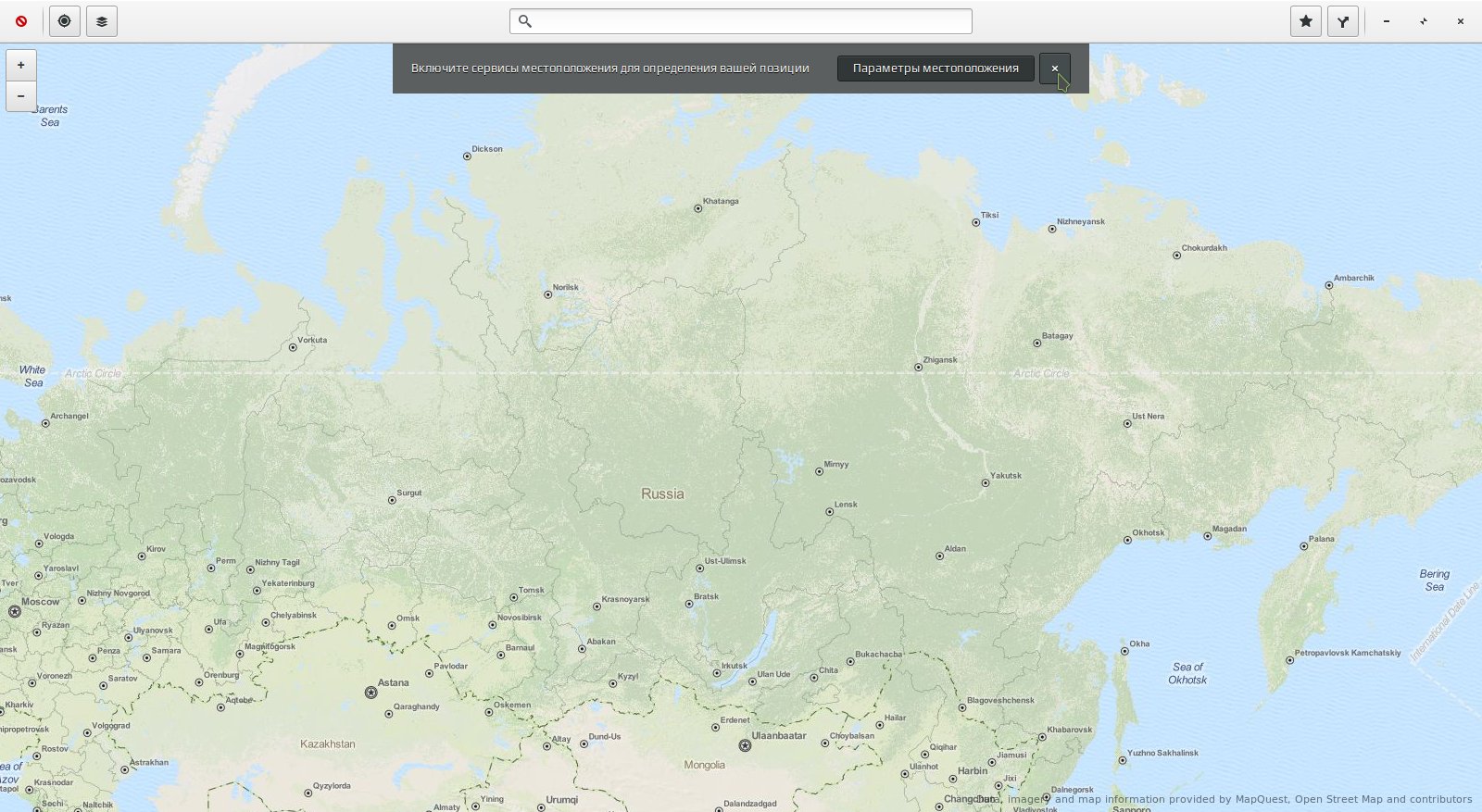Click the Sea of Okhotsk label
This screenshot has width=1482, height=812.
(x=1187, y=673)
